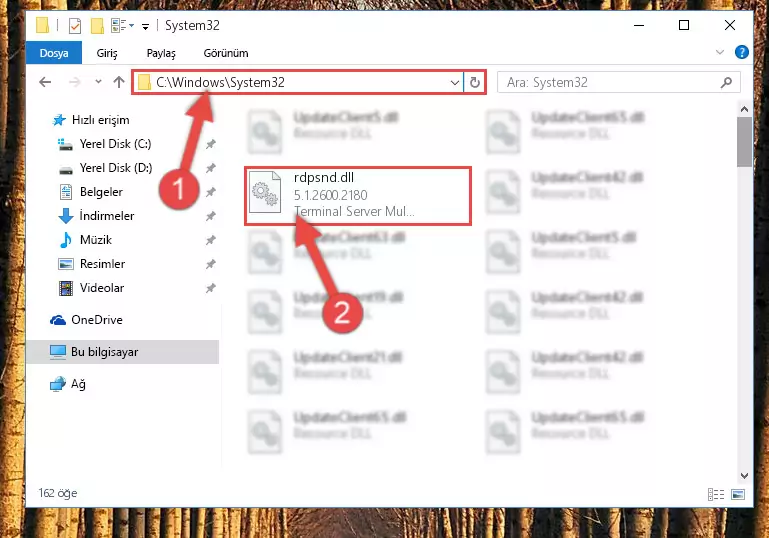Click the vertical scrollbar thumb

tap(744, 142)
